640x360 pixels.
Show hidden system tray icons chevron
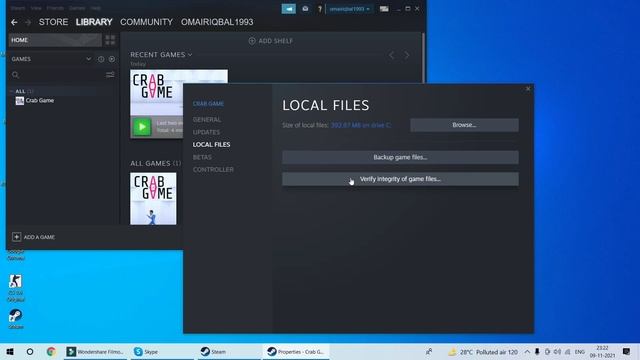pyautogui.click(x=527, y=352)
